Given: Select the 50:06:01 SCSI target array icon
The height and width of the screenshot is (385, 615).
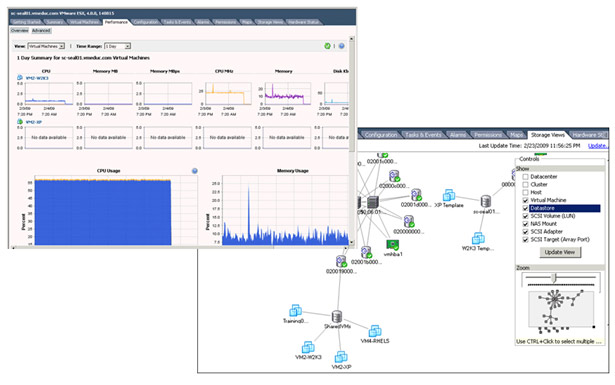Looking at the screenshot, I should [x=373, y=202].
